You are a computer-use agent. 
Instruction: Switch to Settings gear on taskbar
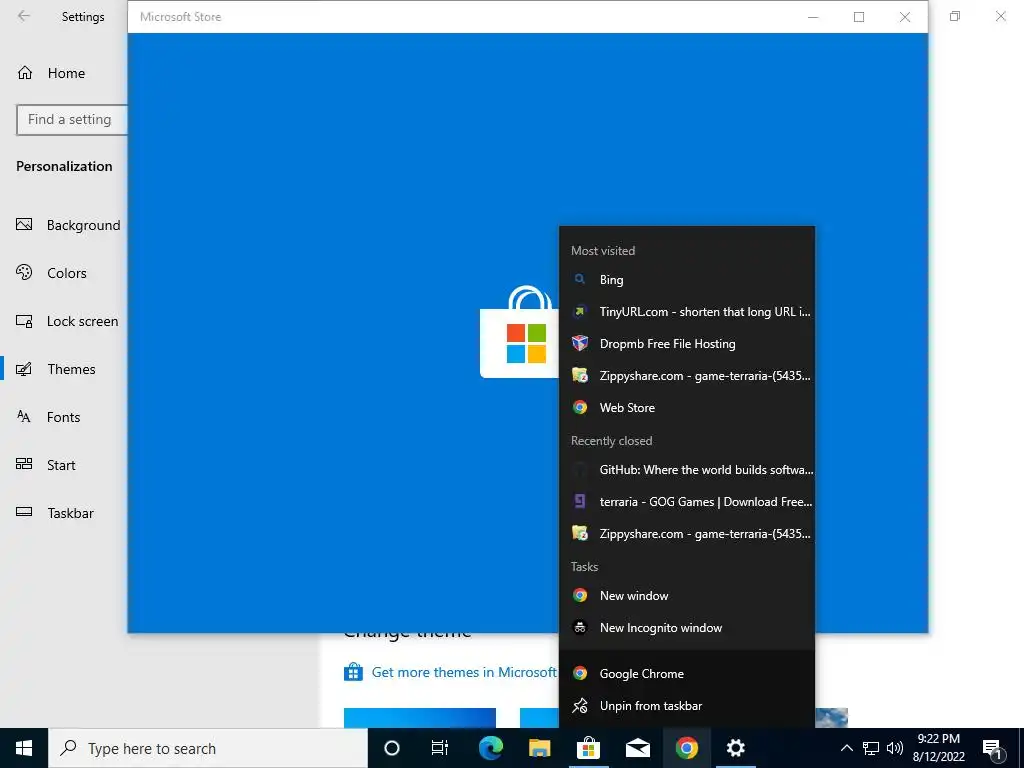[x=735, y=748]
